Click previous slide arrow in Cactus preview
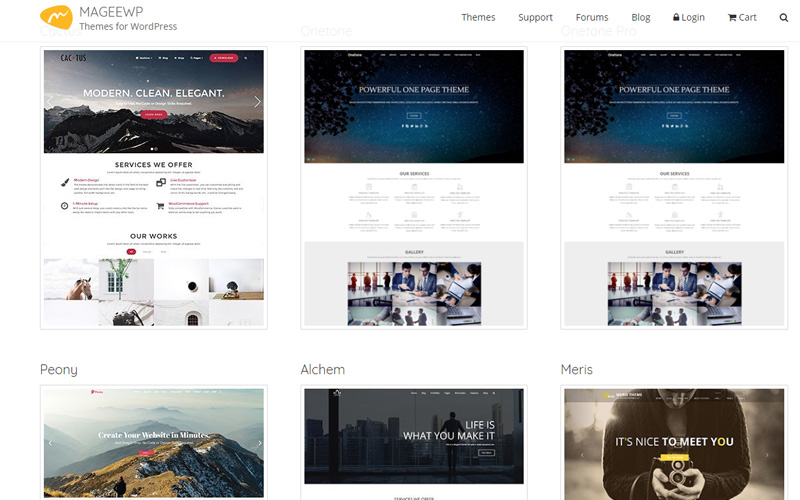The height and width of the screenshot is (500, 800). pyautogui.click(x=50, y=102)
